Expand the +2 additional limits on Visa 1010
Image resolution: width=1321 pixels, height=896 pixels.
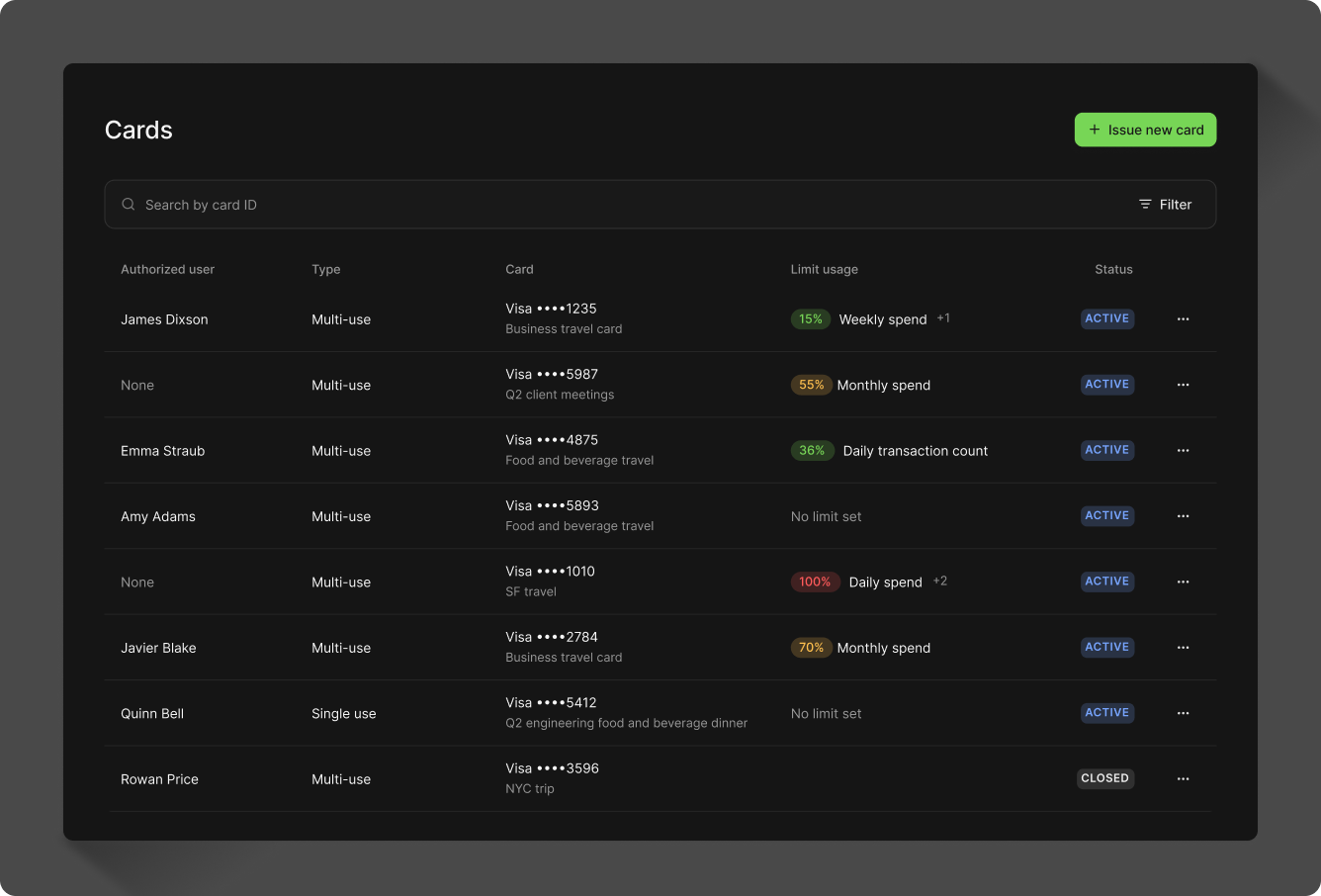(x=940, y=582)
